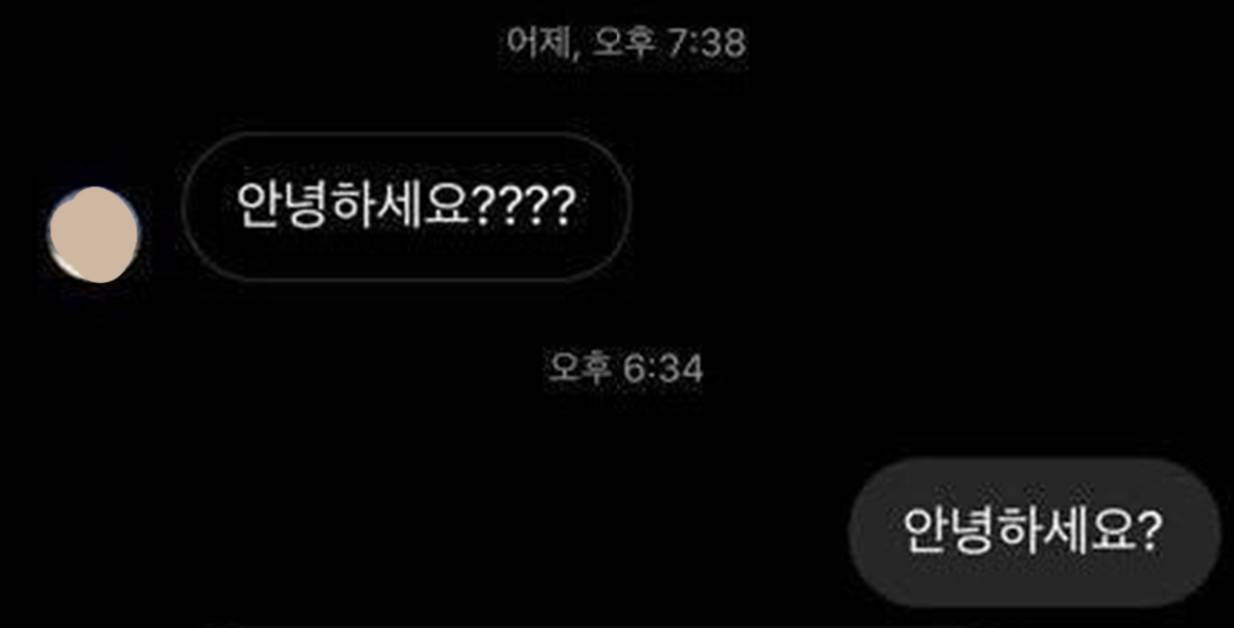Click the 오후 6:34 timestamp
The height and width of the screenshot is (628, 1234).
pos(626,369)
